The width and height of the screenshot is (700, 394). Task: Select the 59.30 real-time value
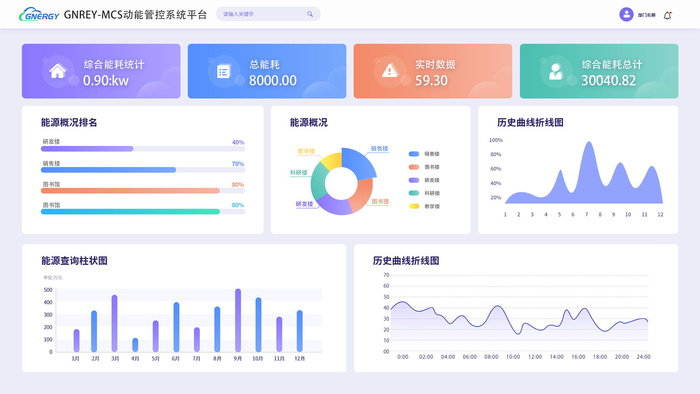pos(431,80)
